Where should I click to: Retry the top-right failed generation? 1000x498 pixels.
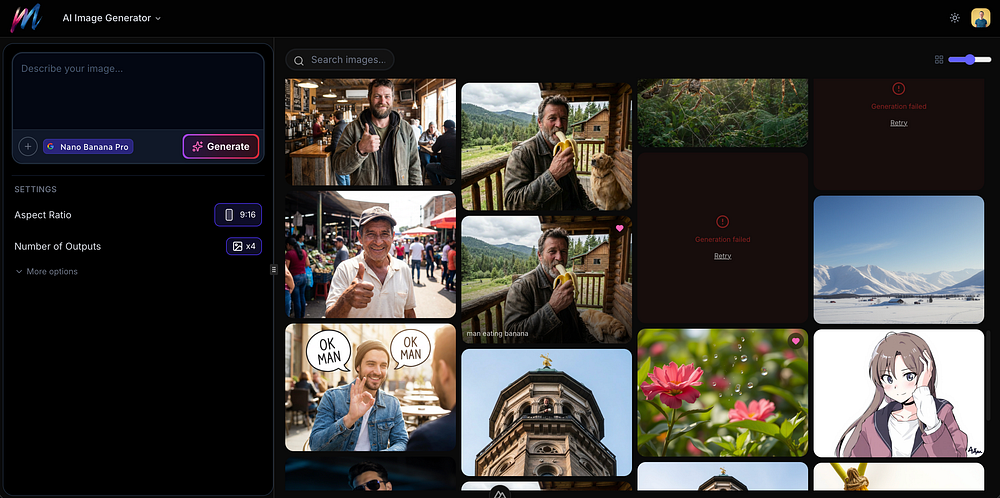(x=899, y=122)
